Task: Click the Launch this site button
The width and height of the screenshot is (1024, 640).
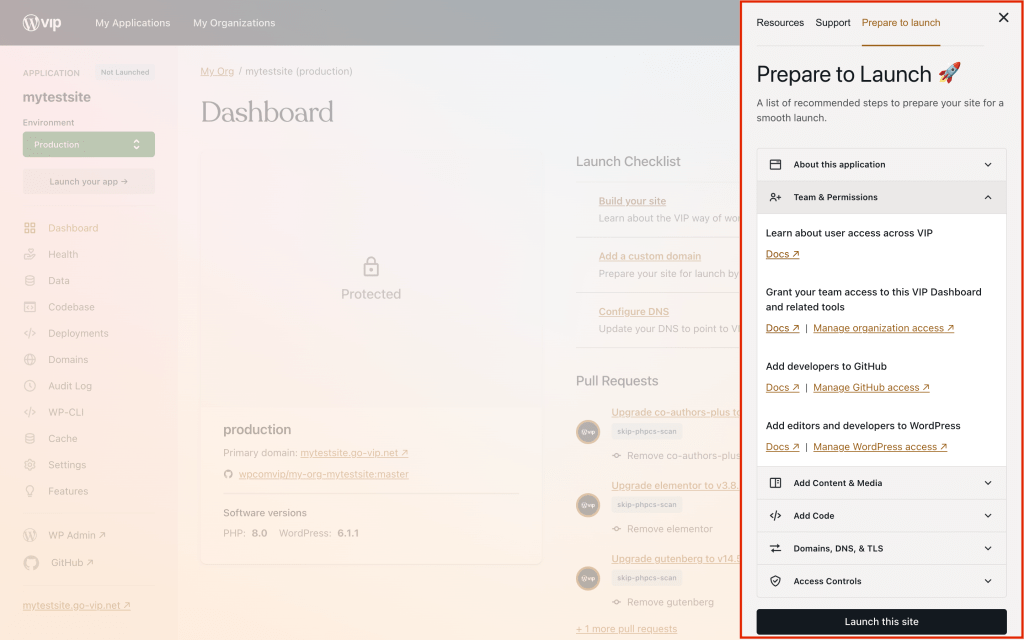Action: pos(882,622)
